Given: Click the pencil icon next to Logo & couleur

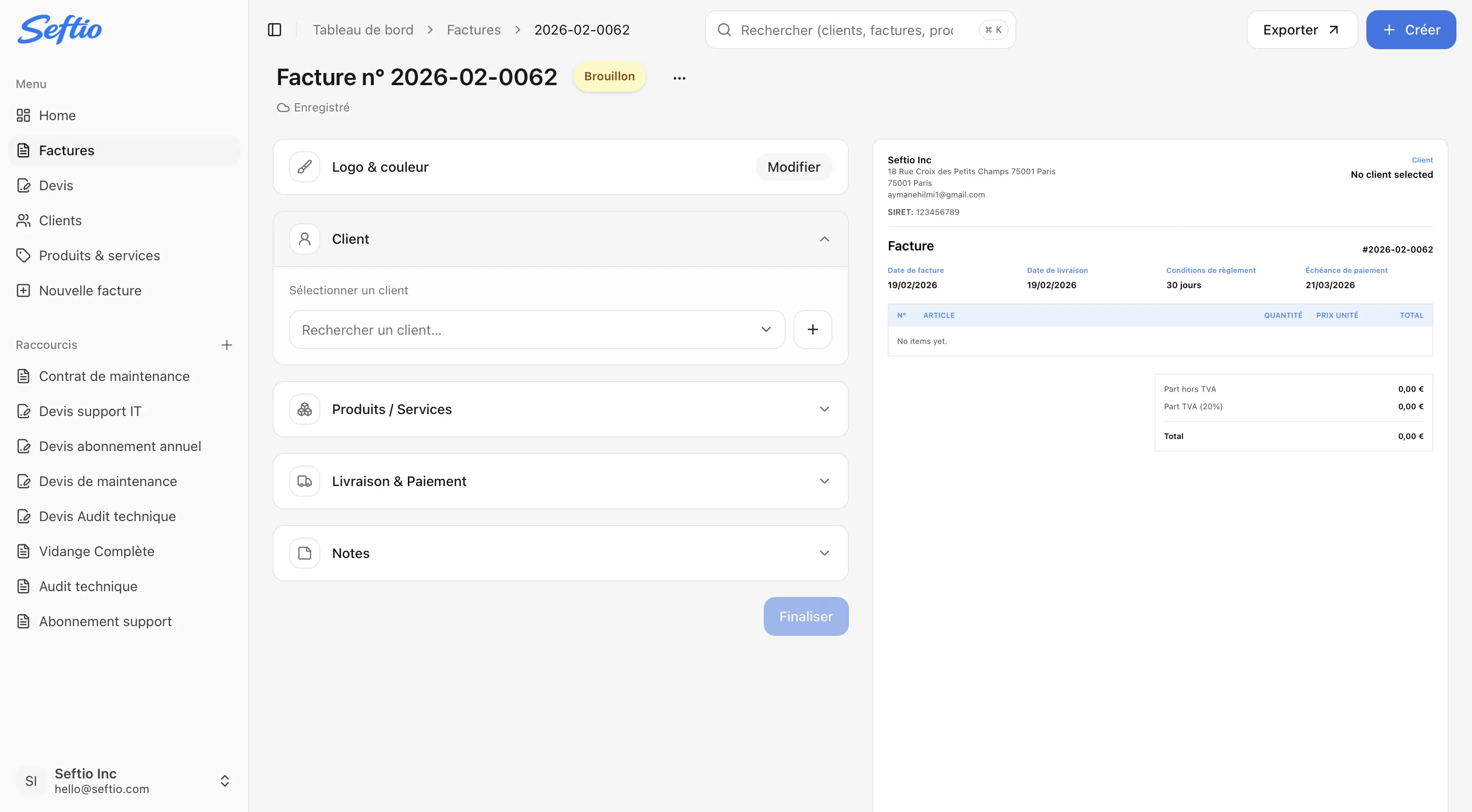Looking at the screenshot, I should (x=304, y=167).
